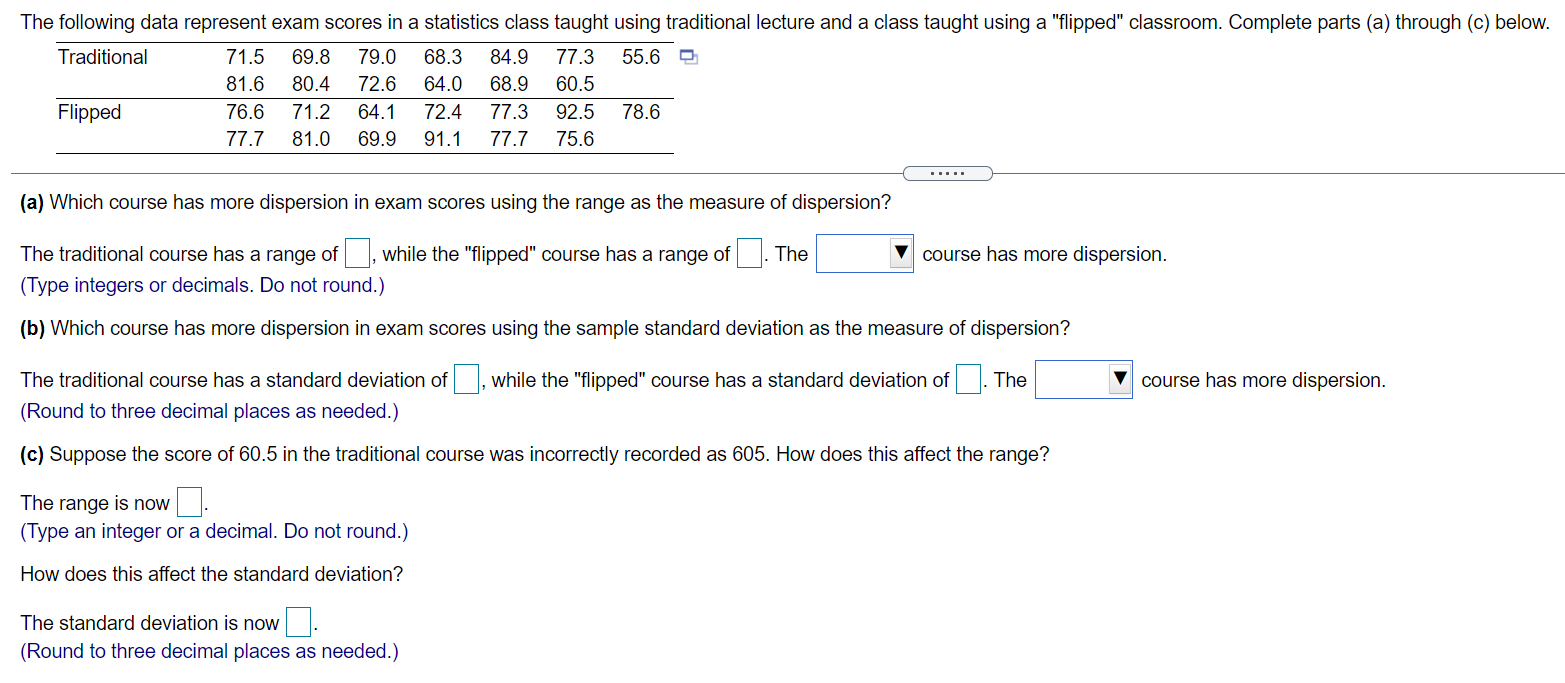Select the value 92.5 in the Flipped row
Viewport: 1565px width, 683px height.
point(574,112)
